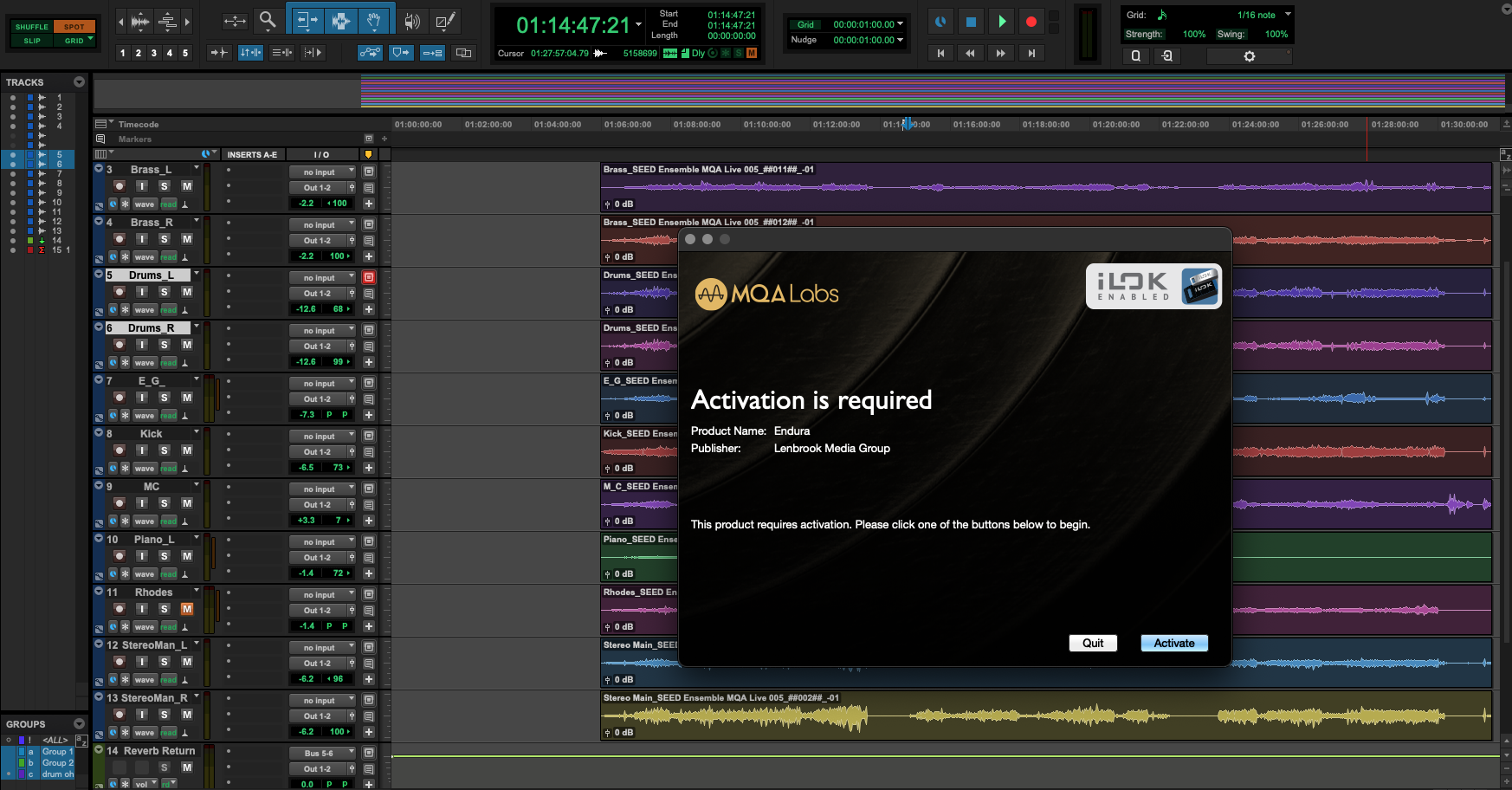Click the INSERTS A-E column header
This screenshot has width=1512, height=790.
click(252, 155)
